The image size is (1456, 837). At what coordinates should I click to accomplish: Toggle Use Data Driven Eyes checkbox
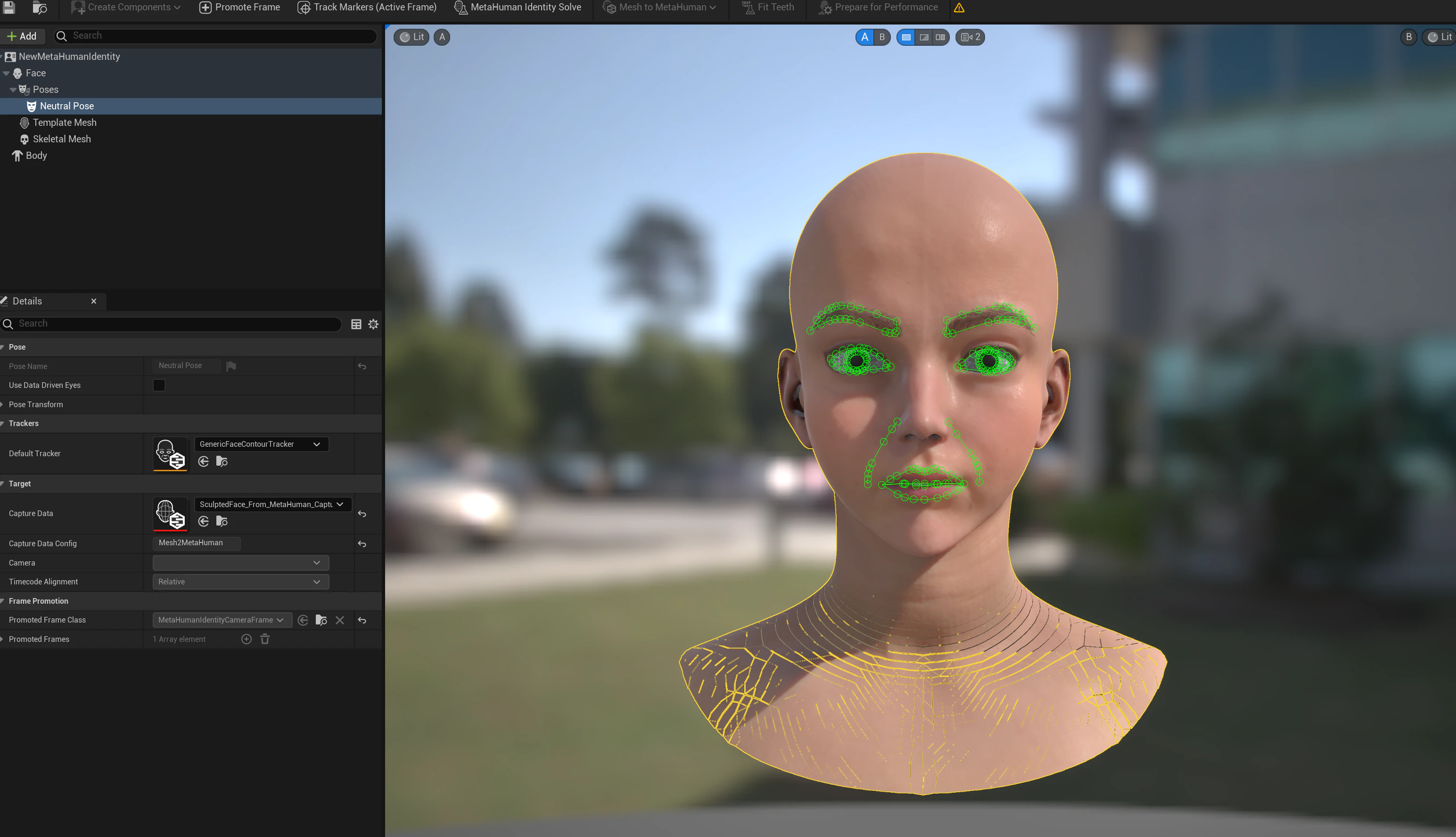(x=159, y=385)
